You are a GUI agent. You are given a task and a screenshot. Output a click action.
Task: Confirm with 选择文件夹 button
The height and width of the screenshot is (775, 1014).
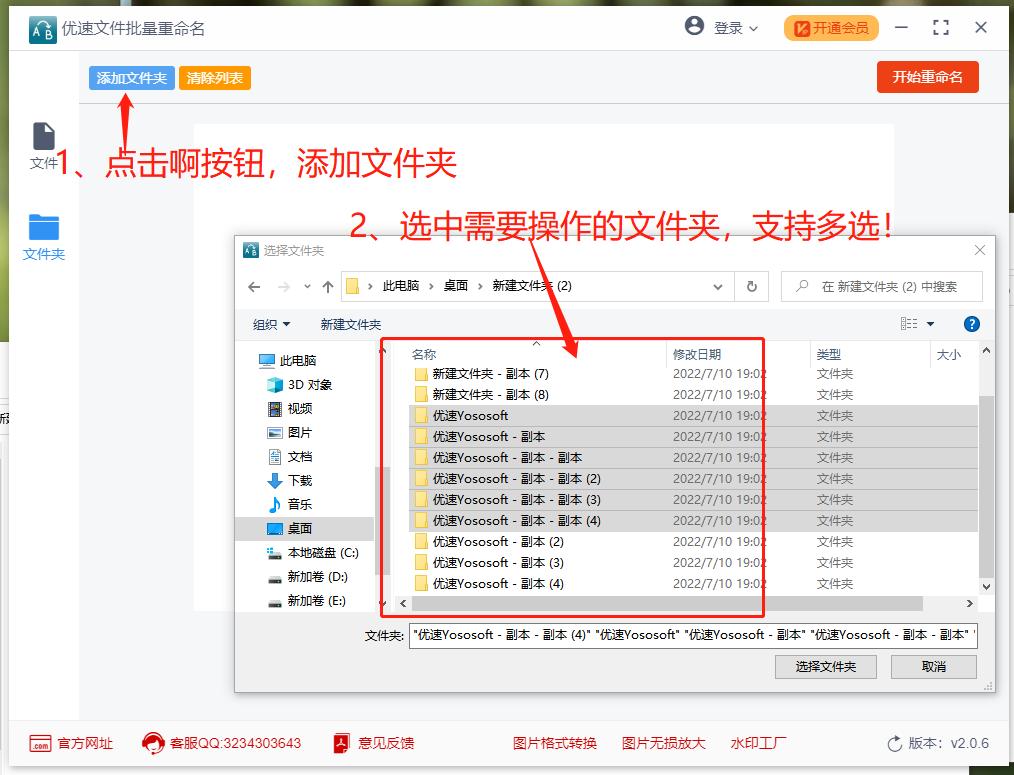pyautogui.click(x=826, y=666)
